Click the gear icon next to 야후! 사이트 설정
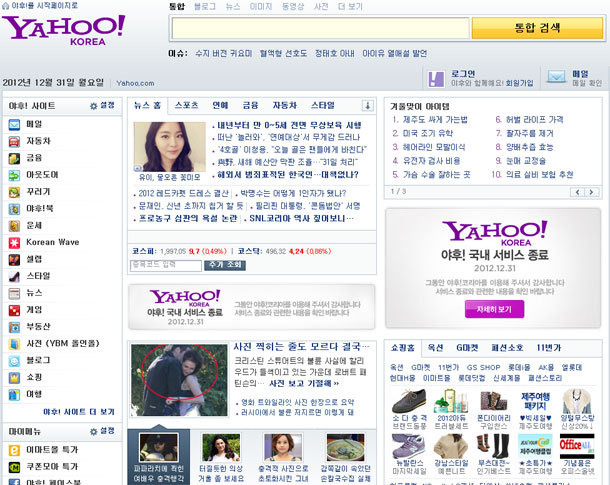Screen dimensions: 610x485 tap(93, 106)
